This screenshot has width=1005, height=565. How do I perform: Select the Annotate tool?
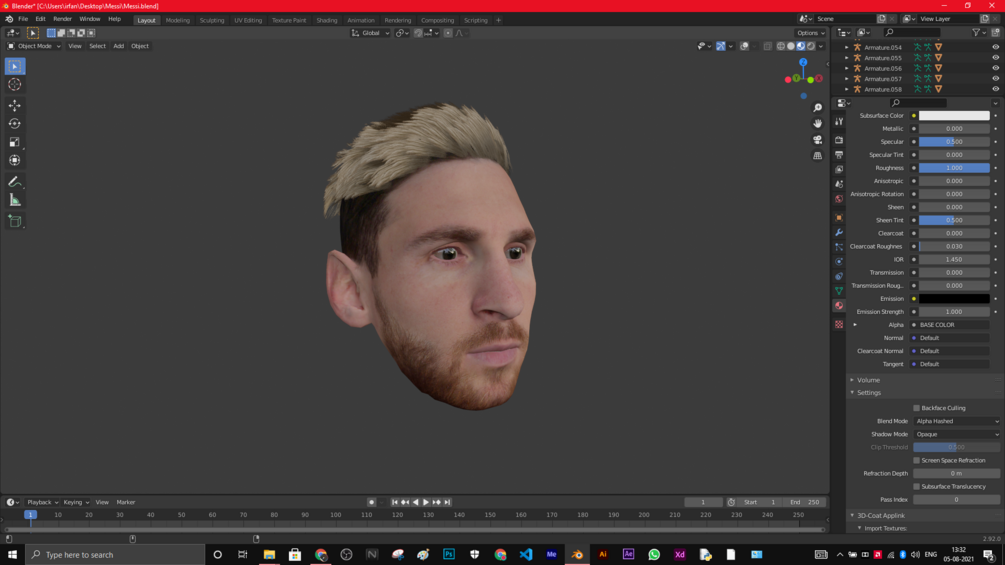pyautogui.click(x=15, y=182)
